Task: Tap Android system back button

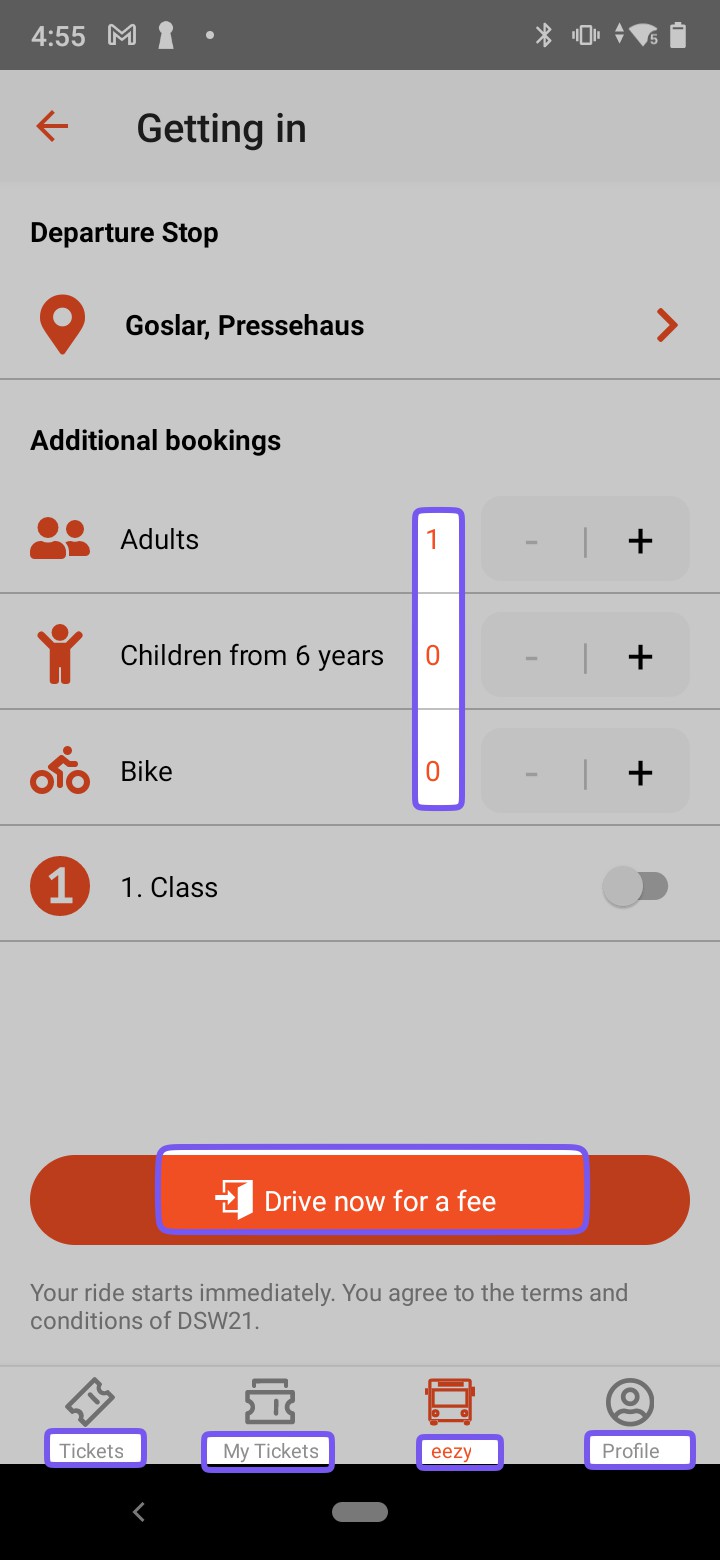Action: pos(139,1512)
